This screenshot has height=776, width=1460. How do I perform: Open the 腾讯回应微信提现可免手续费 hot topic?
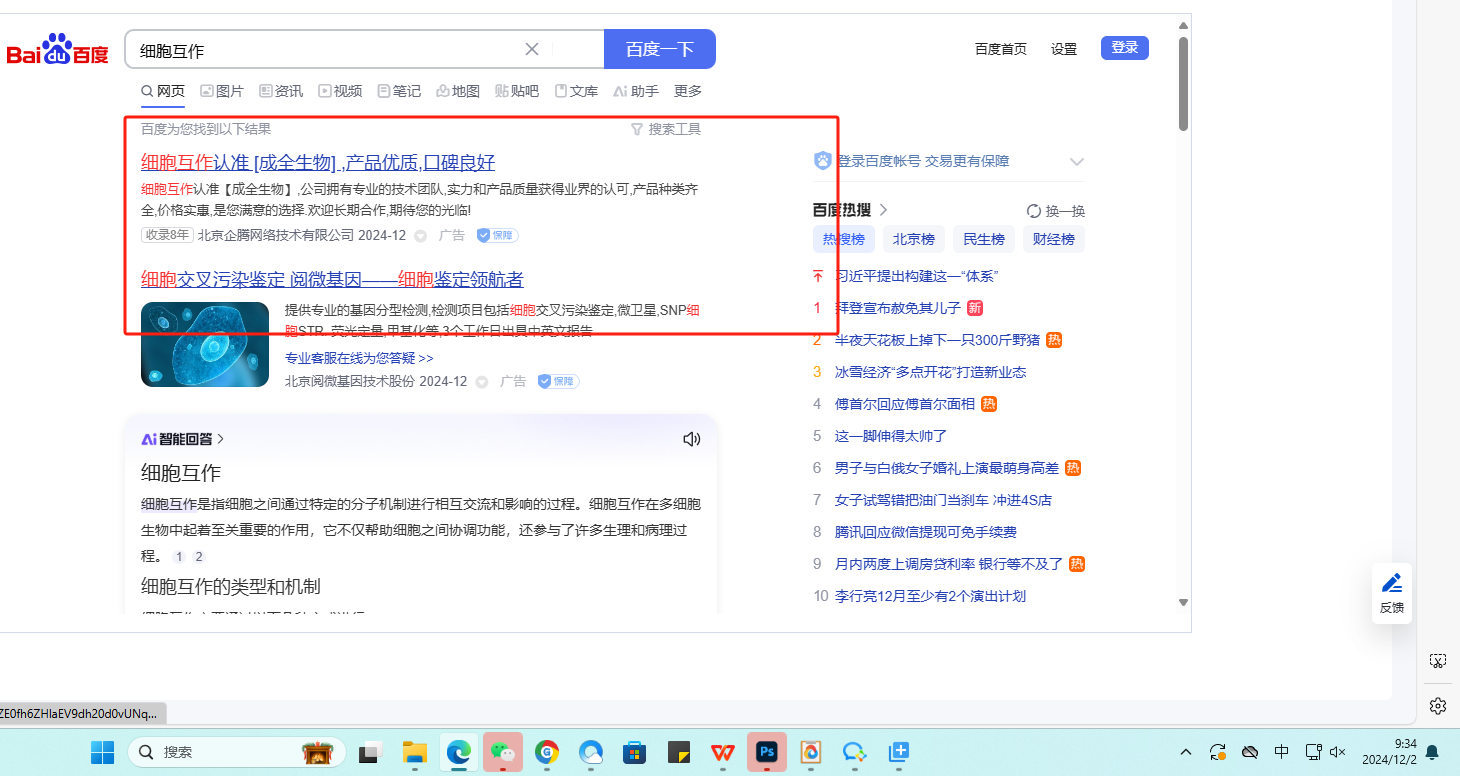(925, 532)
